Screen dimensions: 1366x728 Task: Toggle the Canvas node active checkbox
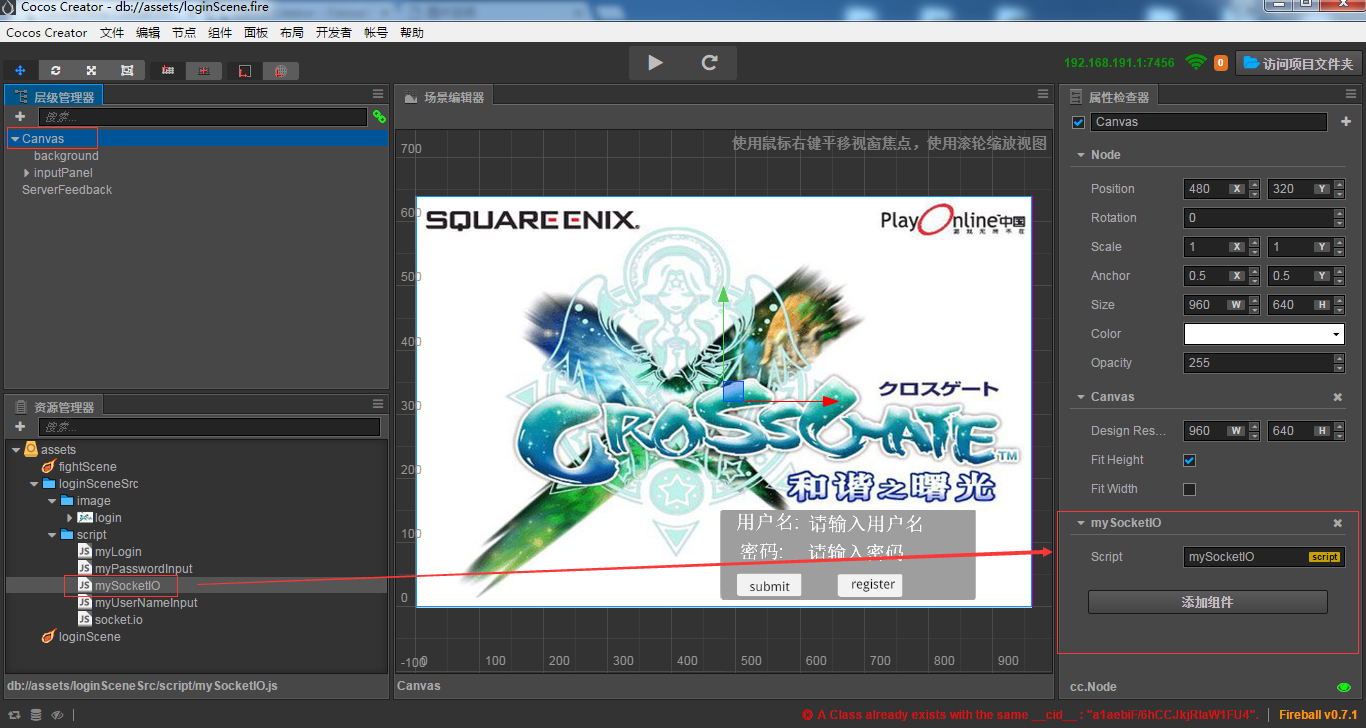(1078, 122)
